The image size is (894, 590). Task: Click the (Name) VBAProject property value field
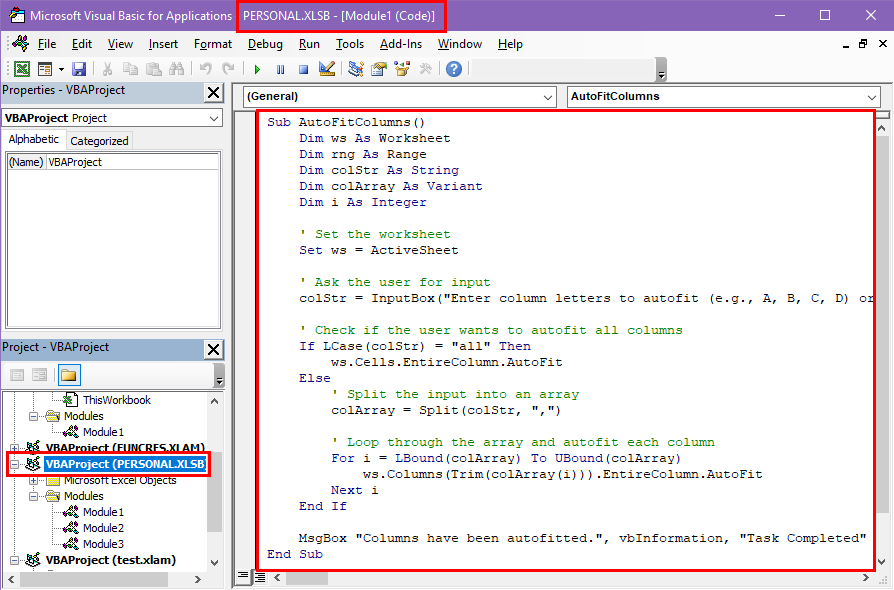(x=132, y=162)
